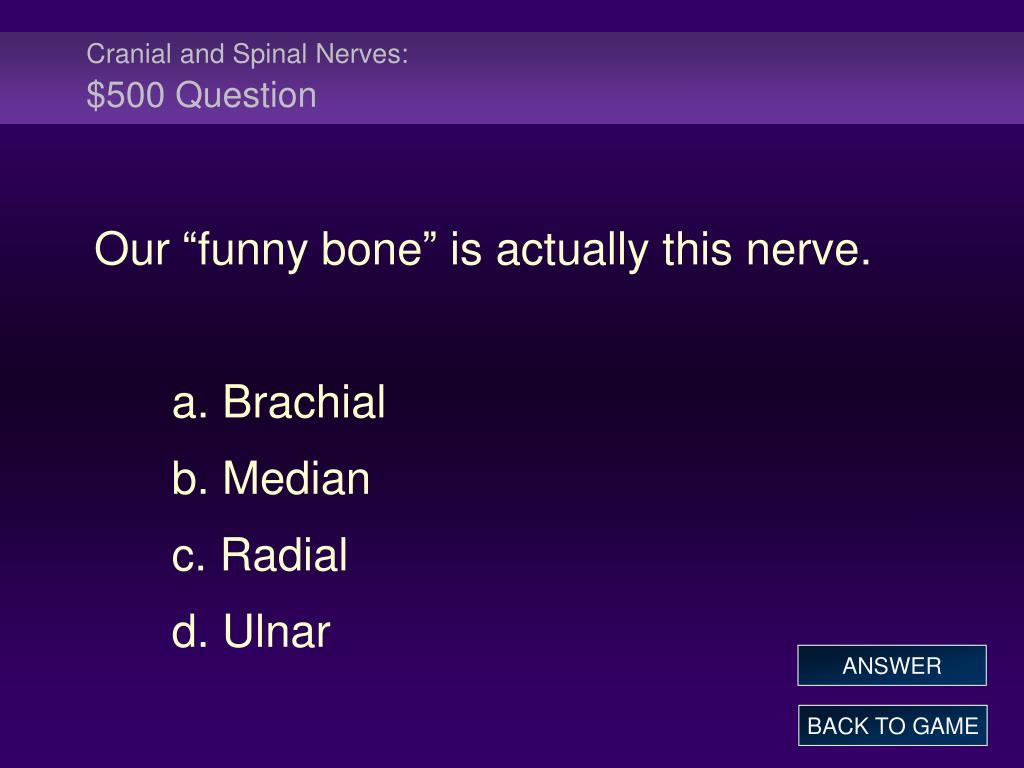Choose the answer option Ulnar
Image resolution: width=1024 pixels, height=768 pixels.
pos(276,632)
